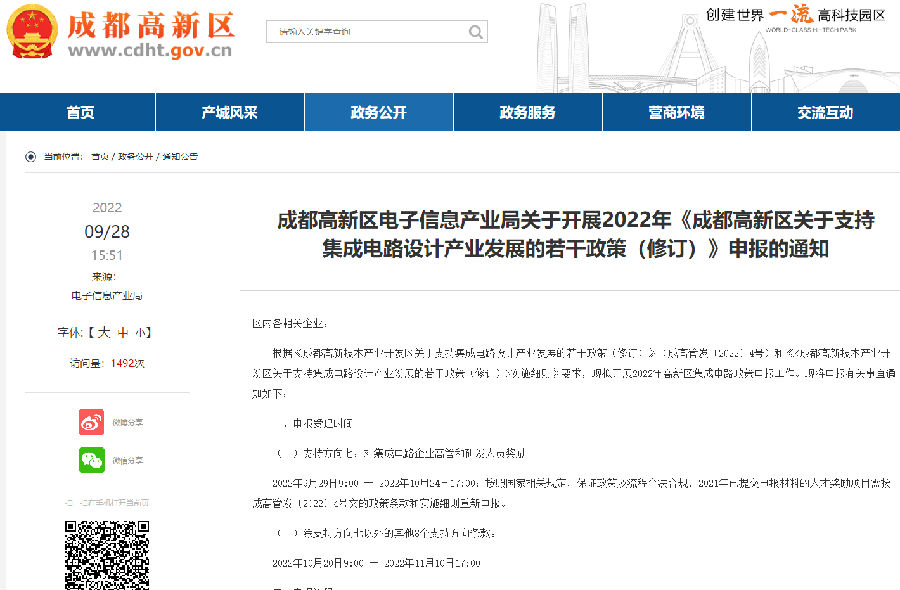900x590 pixels.
Task: Open the 产城风采 navigation menu
Action: point(229,113)
